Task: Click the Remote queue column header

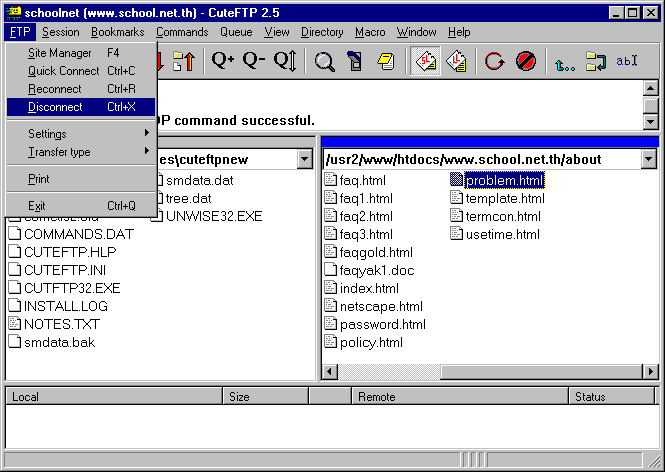Action: 460,397
